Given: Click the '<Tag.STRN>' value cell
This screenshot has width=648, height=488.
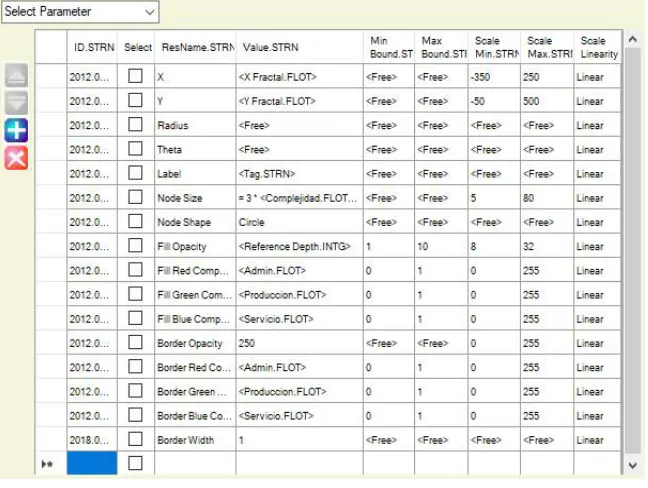Looking at the screenshot, I should (300, 174).
